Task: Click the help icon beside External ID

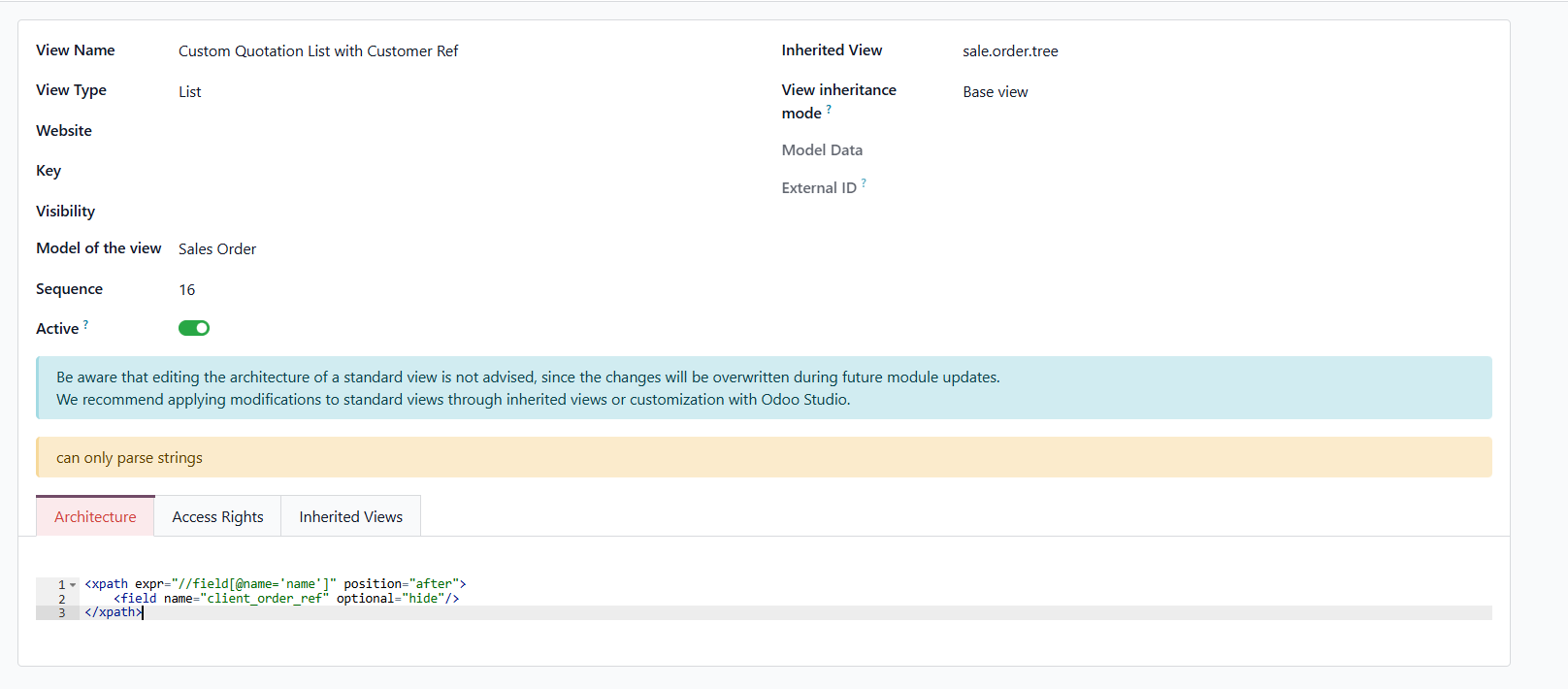Action: pyautogui.click(x=864, y=182)
